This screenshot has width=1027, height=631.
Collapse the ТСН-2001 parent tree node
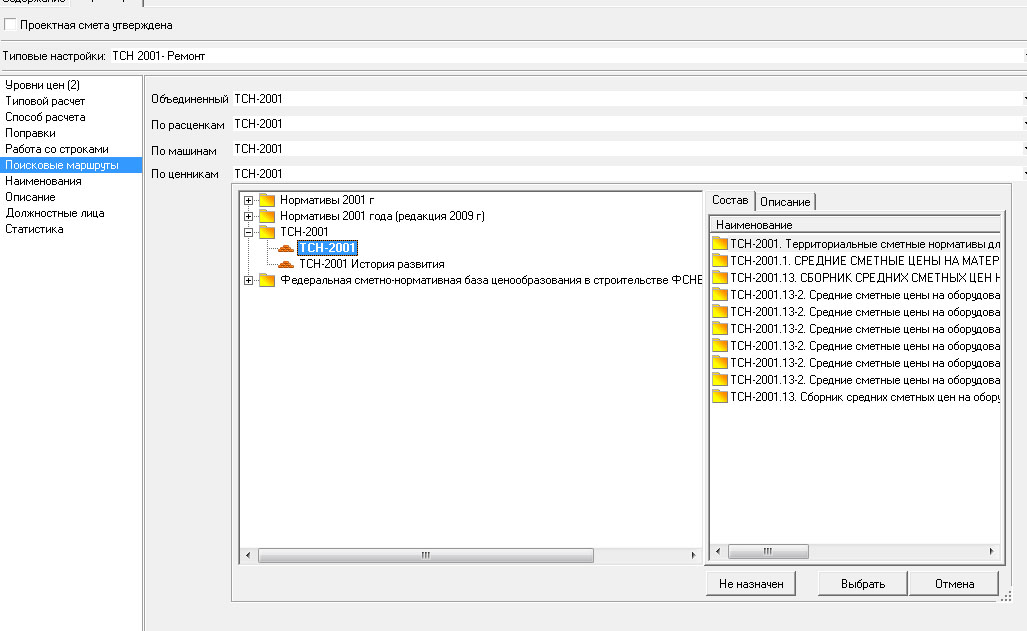pos(248,232)
